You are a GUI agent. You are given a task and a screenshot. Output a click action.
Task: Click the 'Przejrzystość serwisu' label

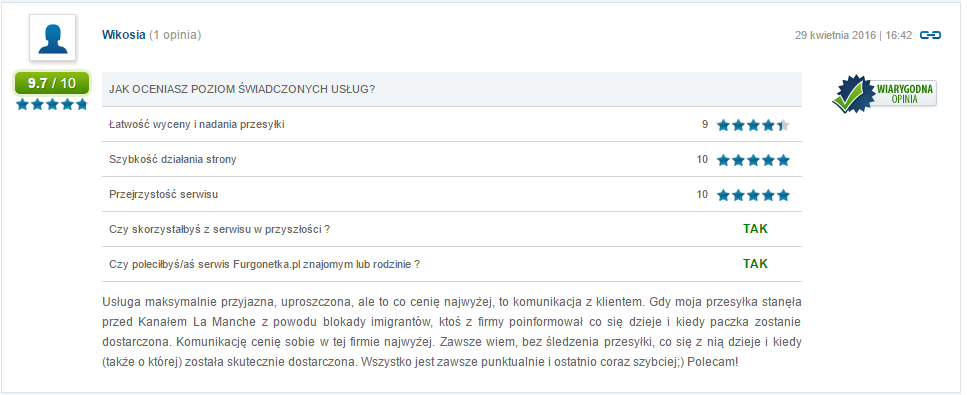pos(163,195)
